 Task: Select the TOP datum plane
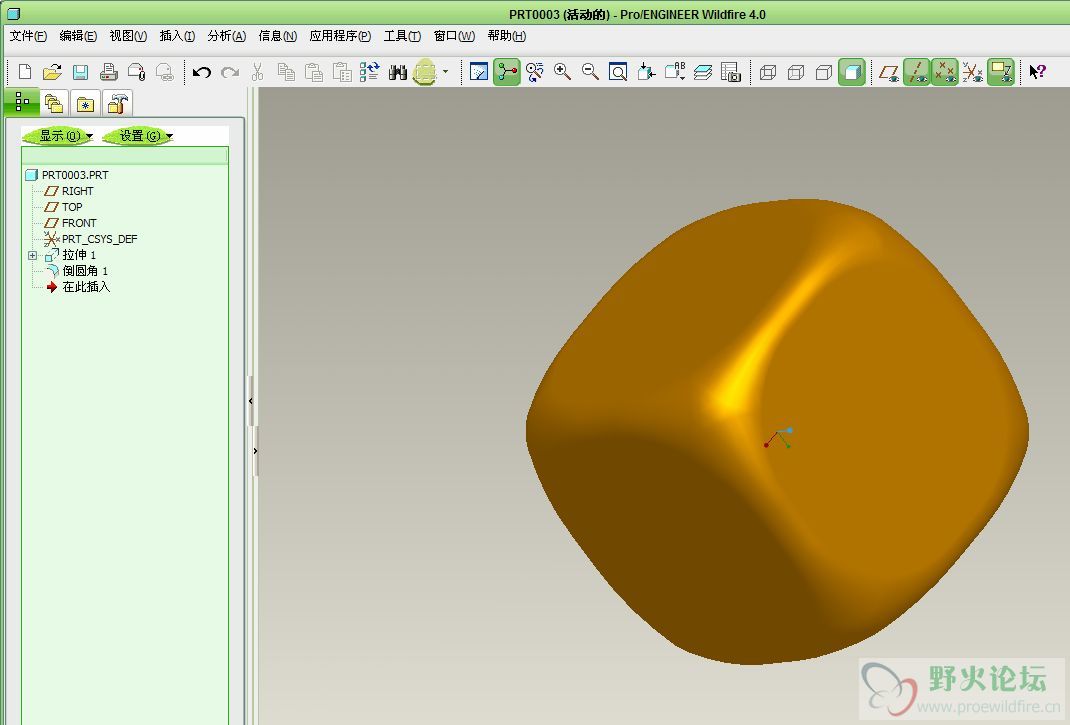(x=63, y=207)
